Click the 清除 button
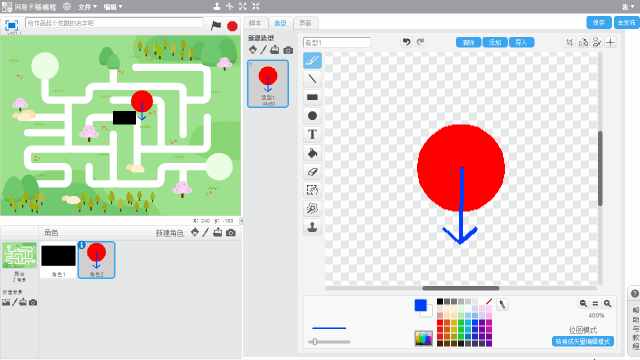The image size is (640, 360). tap(468, 42)
